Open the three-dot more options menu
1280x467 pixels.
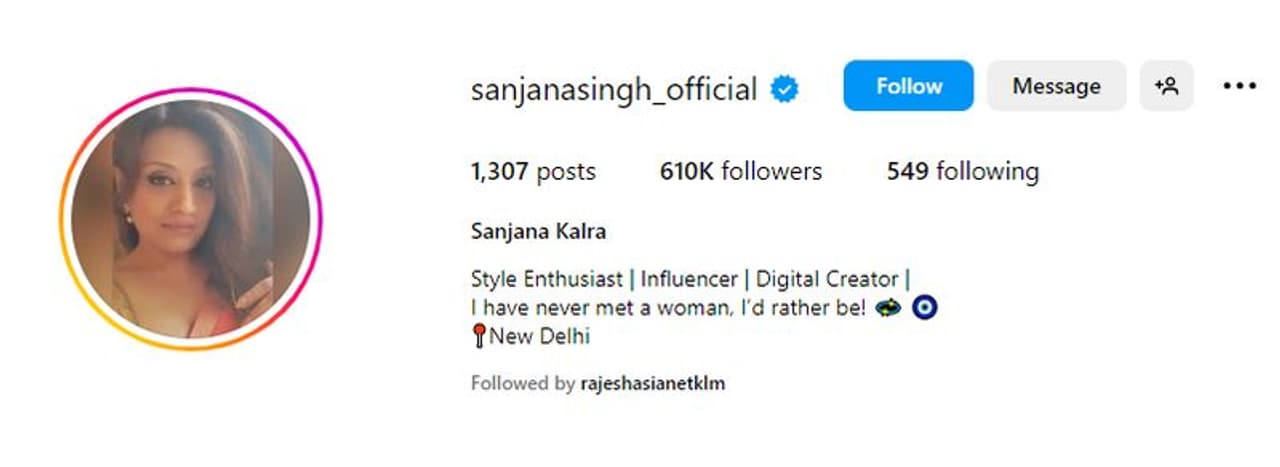(1239, 86)
